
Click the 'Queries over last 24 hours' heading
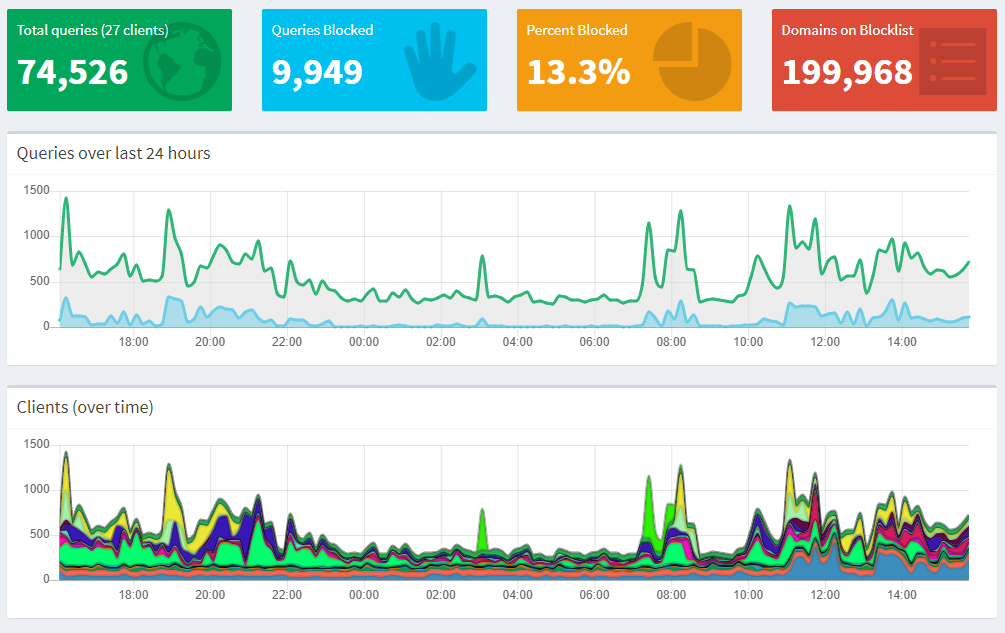[113, 153]
